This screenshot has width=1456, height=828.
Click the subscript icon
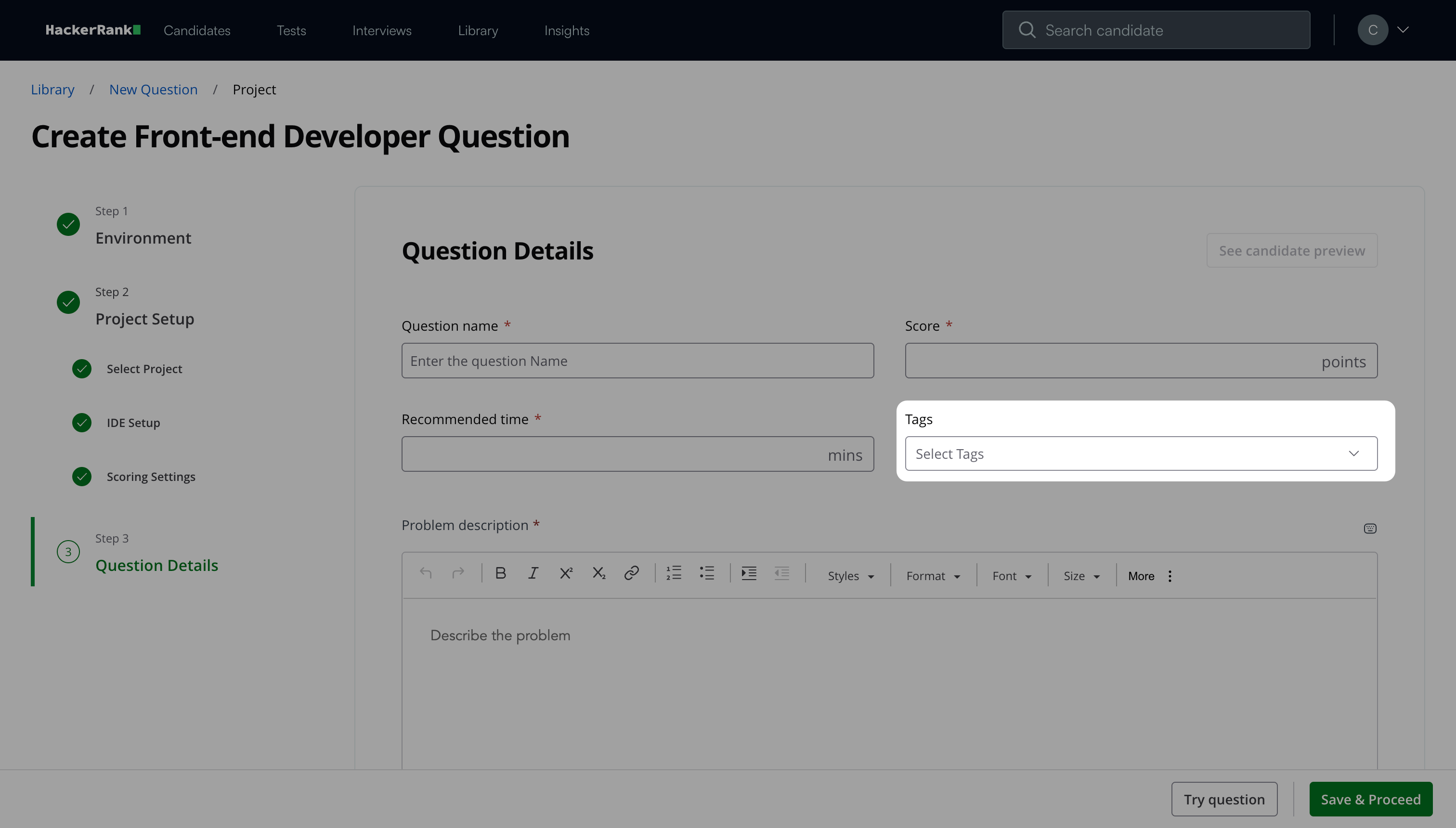598,573
